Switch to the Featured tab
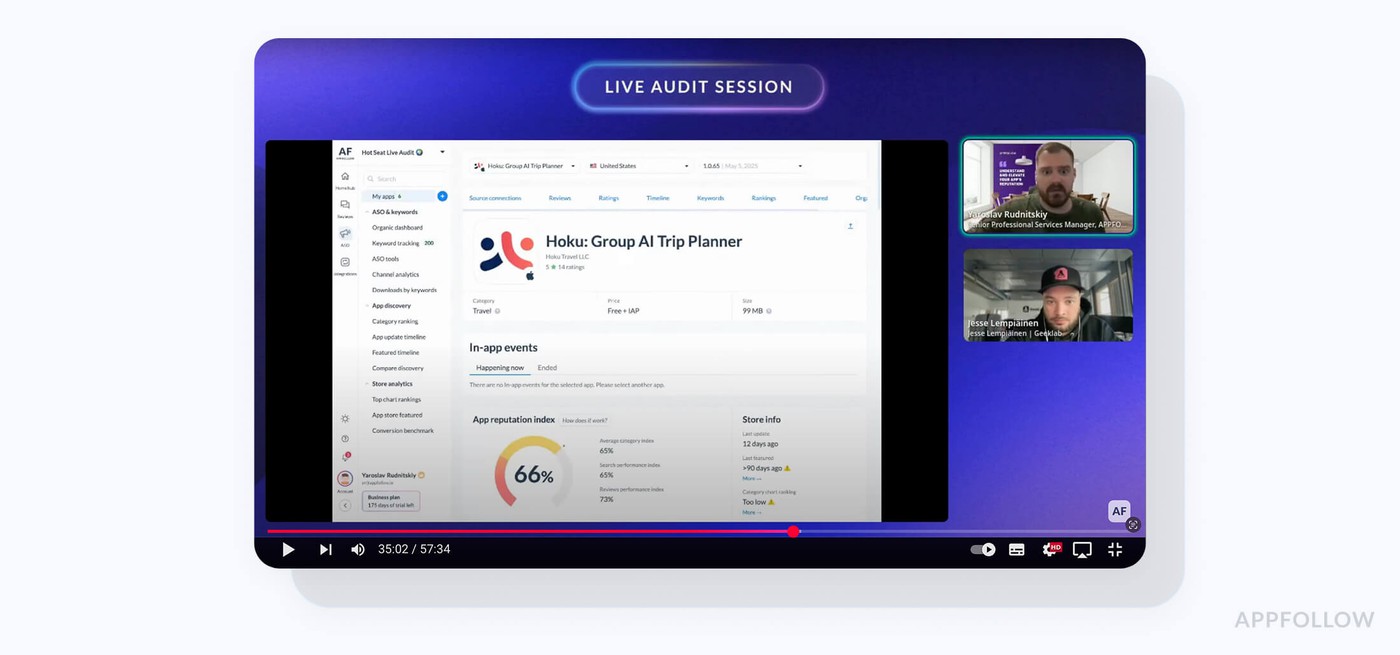The height and width of the screenshot is (655, 1400). (x=816, y=198)
